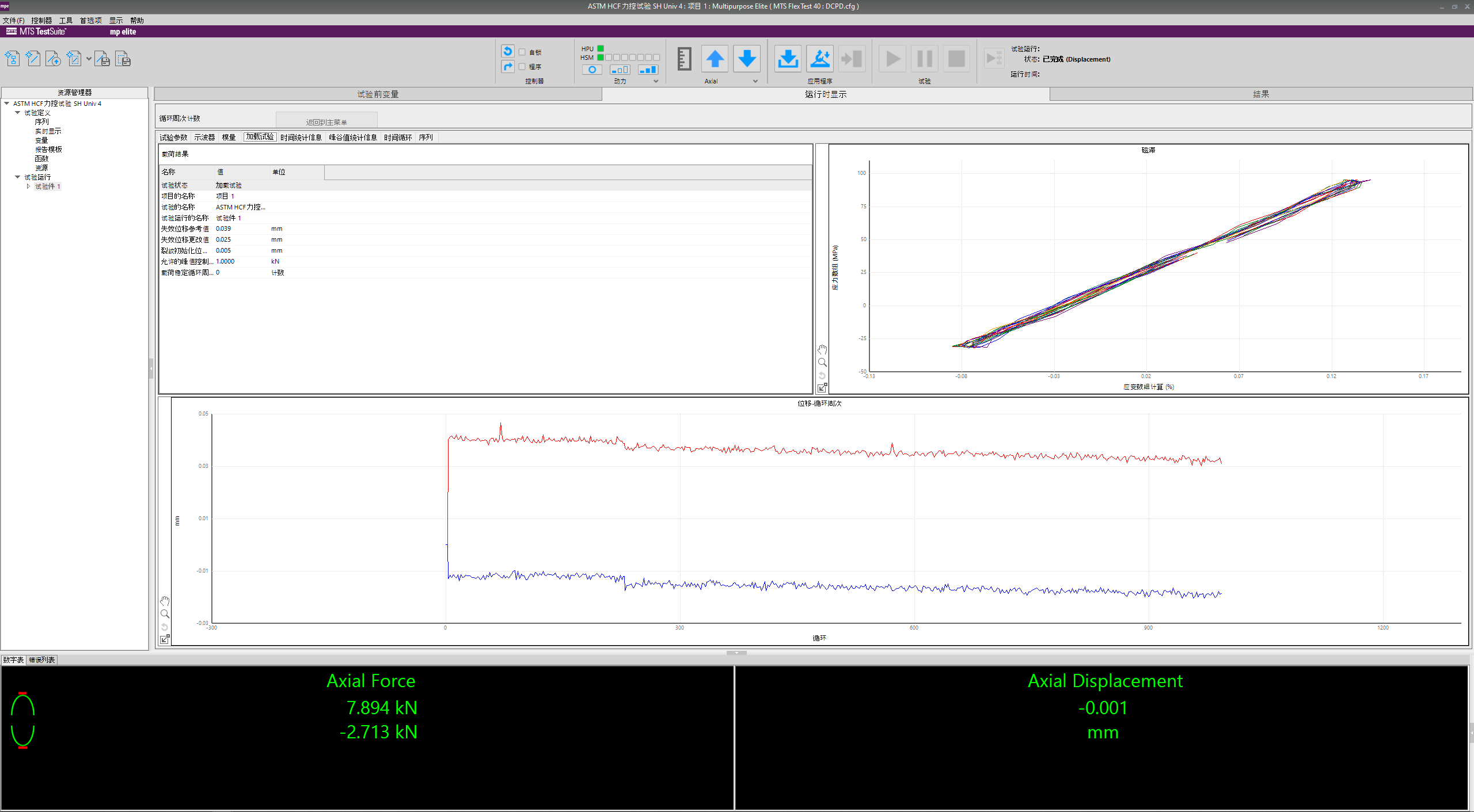Click the actuator up arrow button
Image resolution: width=1474 pixels, height=812 pixels.
coord(715,59)
